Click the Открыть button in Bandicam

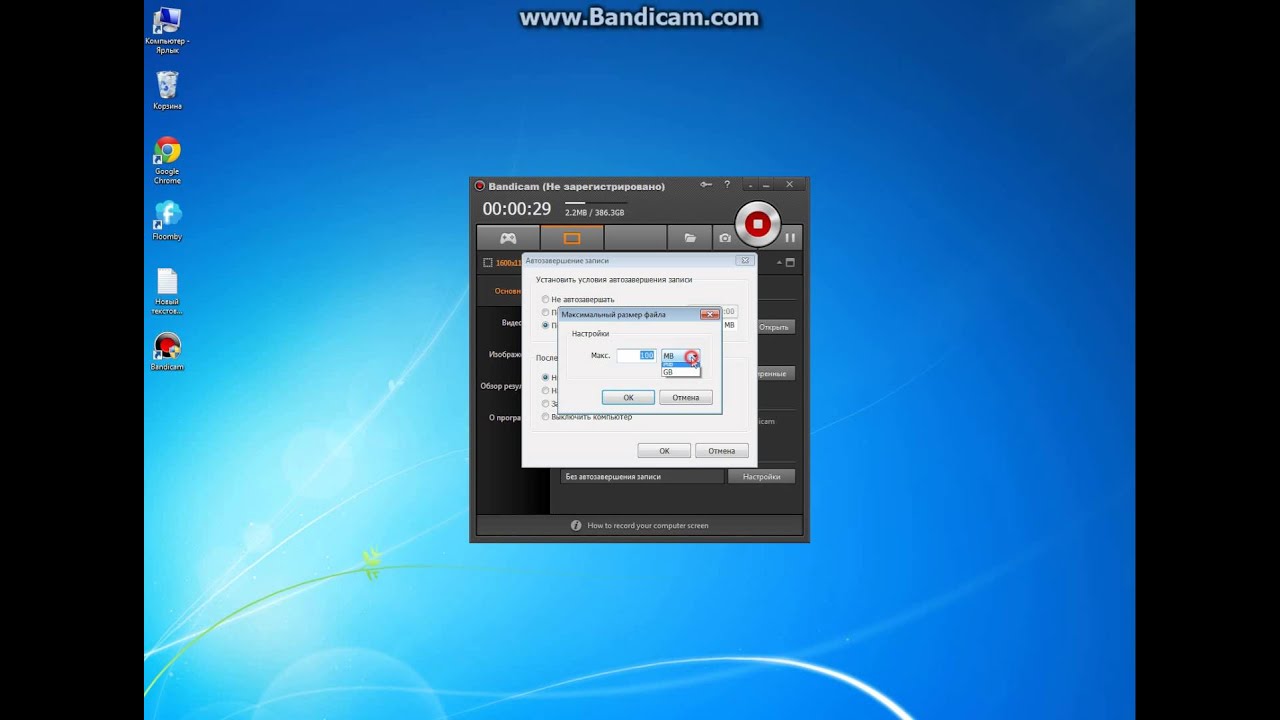774,327
